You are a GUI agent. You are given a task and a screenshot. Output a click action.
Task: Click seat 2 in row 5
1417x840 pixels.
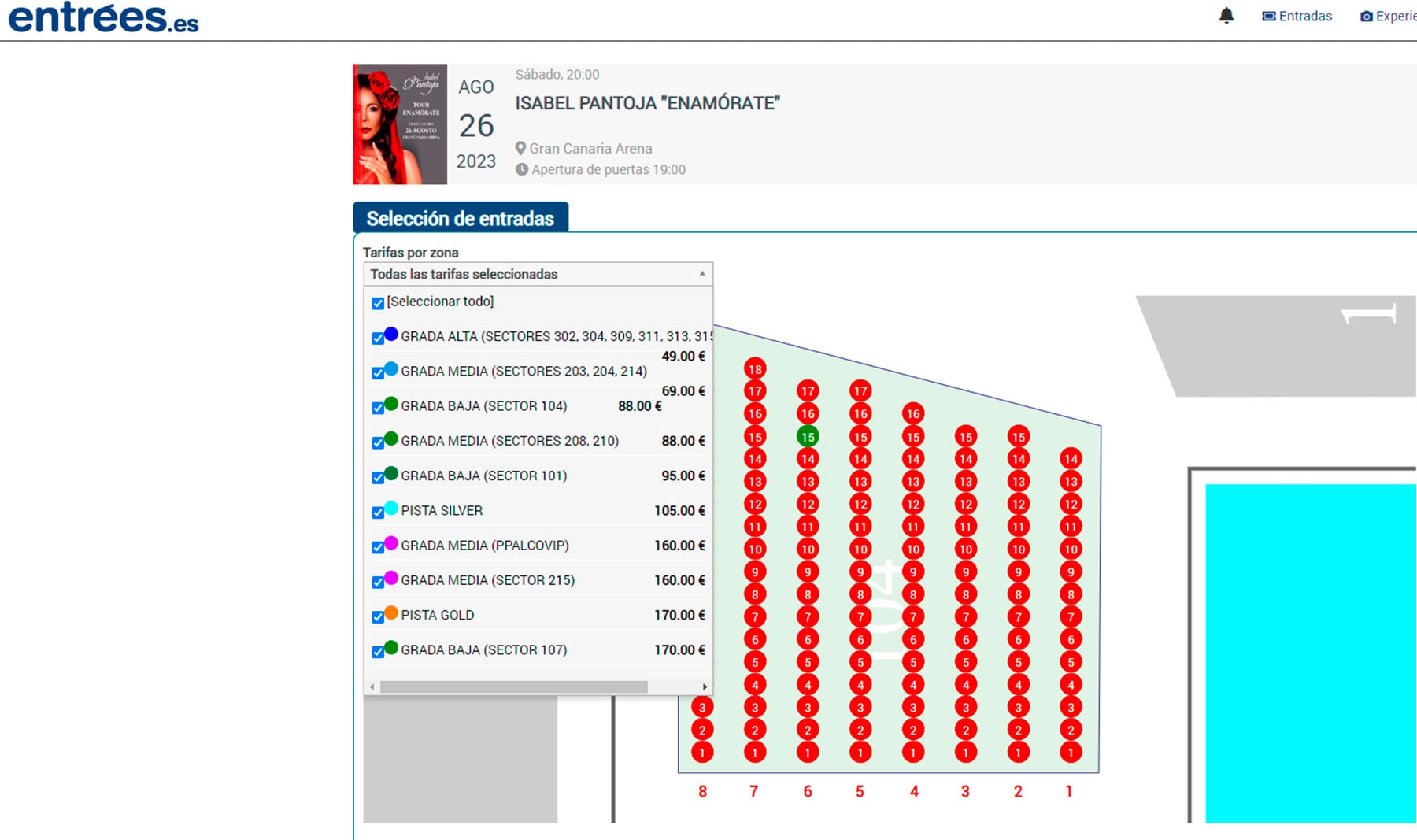click(x=860, y=730)
